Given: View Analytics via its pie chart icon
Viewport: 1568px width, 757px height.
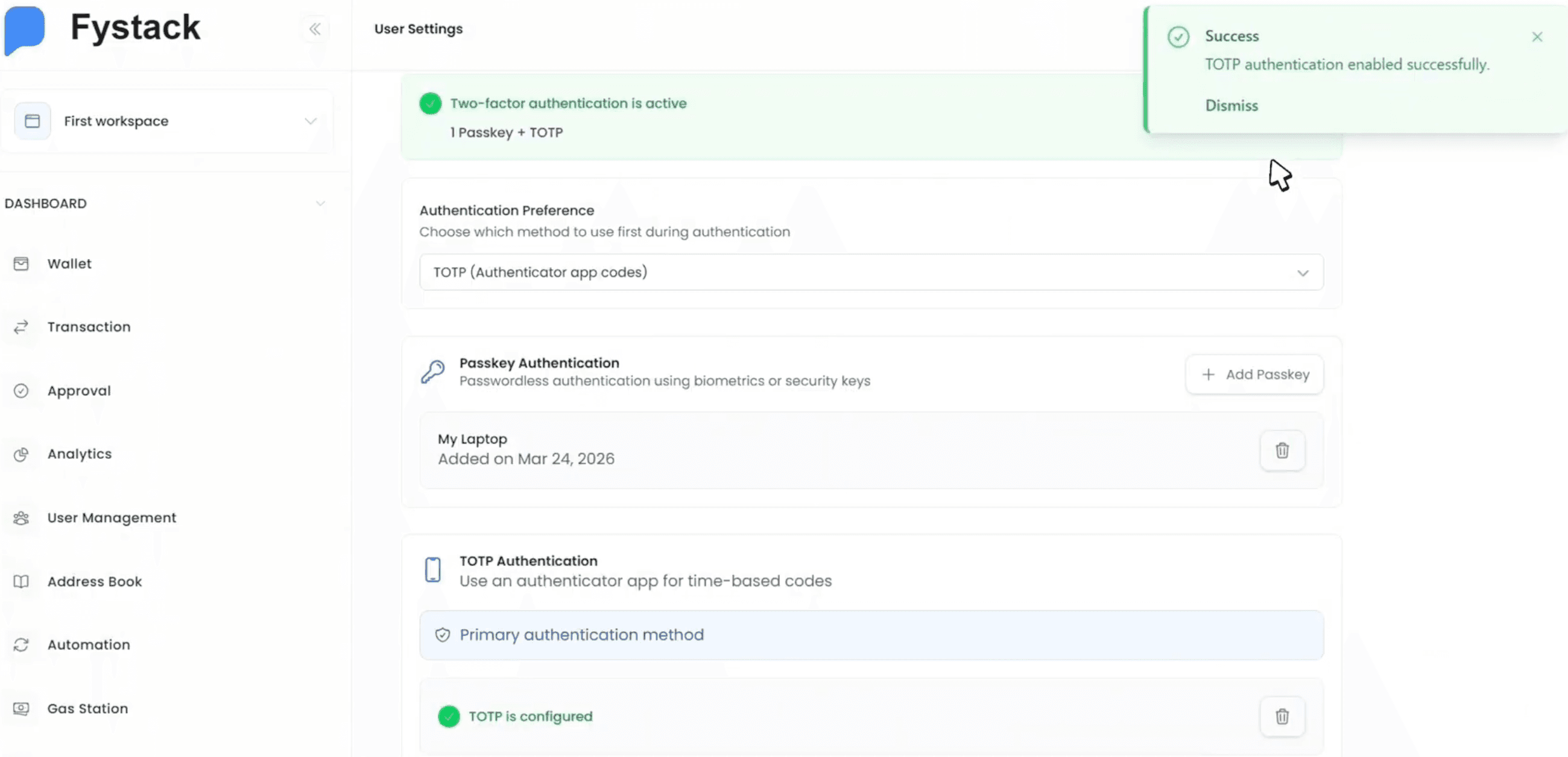Looking at the screenshot, I should pos(21,453).
